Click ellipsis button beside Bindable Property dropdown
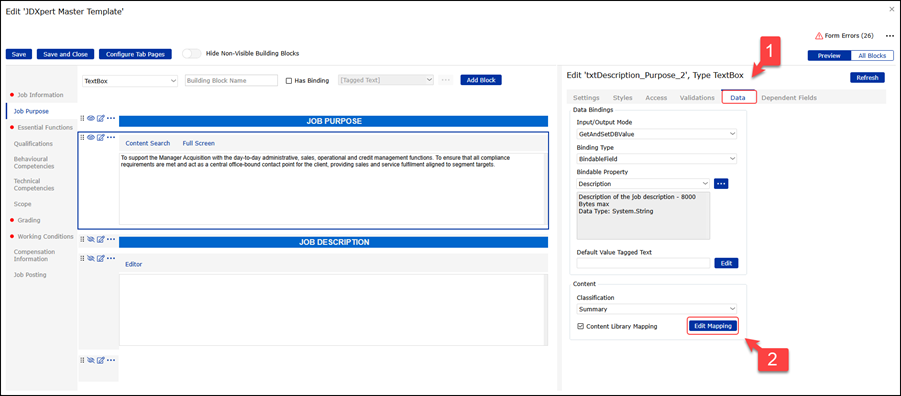The height and width of the screenshot is (396, 901). tap(721, 183)
